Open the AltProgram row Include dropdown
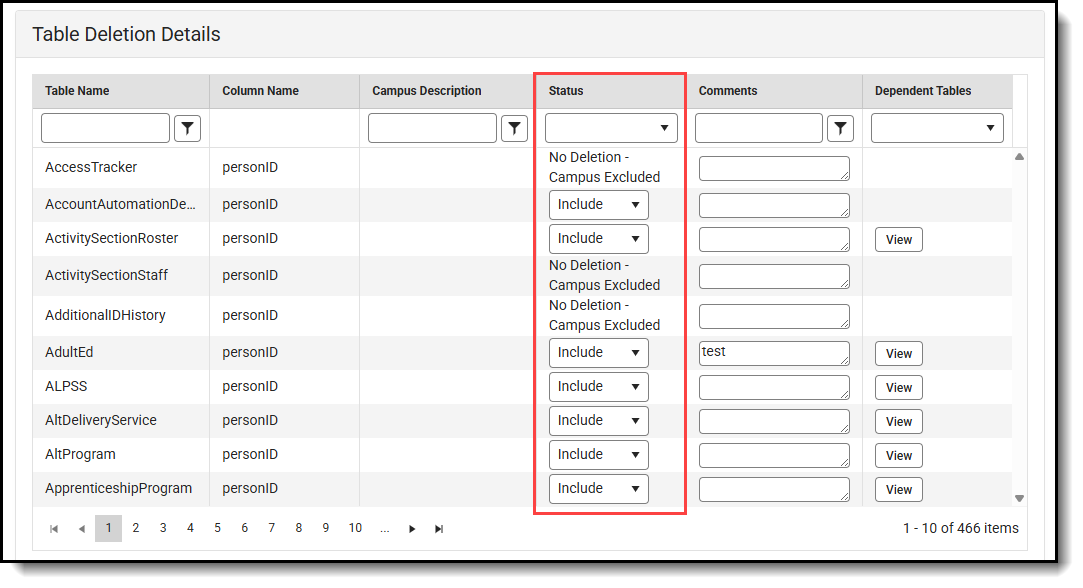The width and height of the screenshot is (1083, 588). 598,454
